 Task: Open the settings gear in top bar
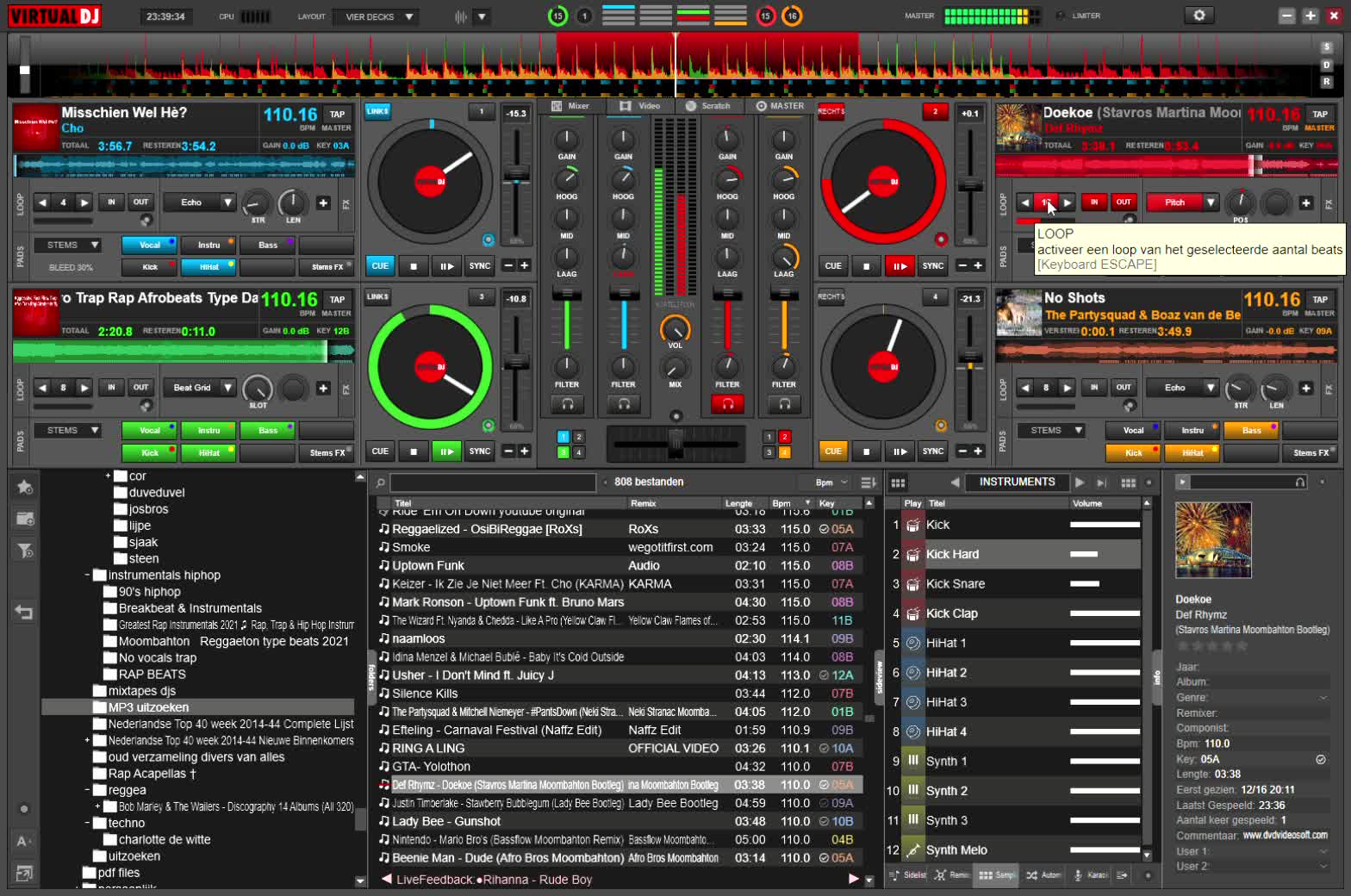click(x=1198, y=16)
